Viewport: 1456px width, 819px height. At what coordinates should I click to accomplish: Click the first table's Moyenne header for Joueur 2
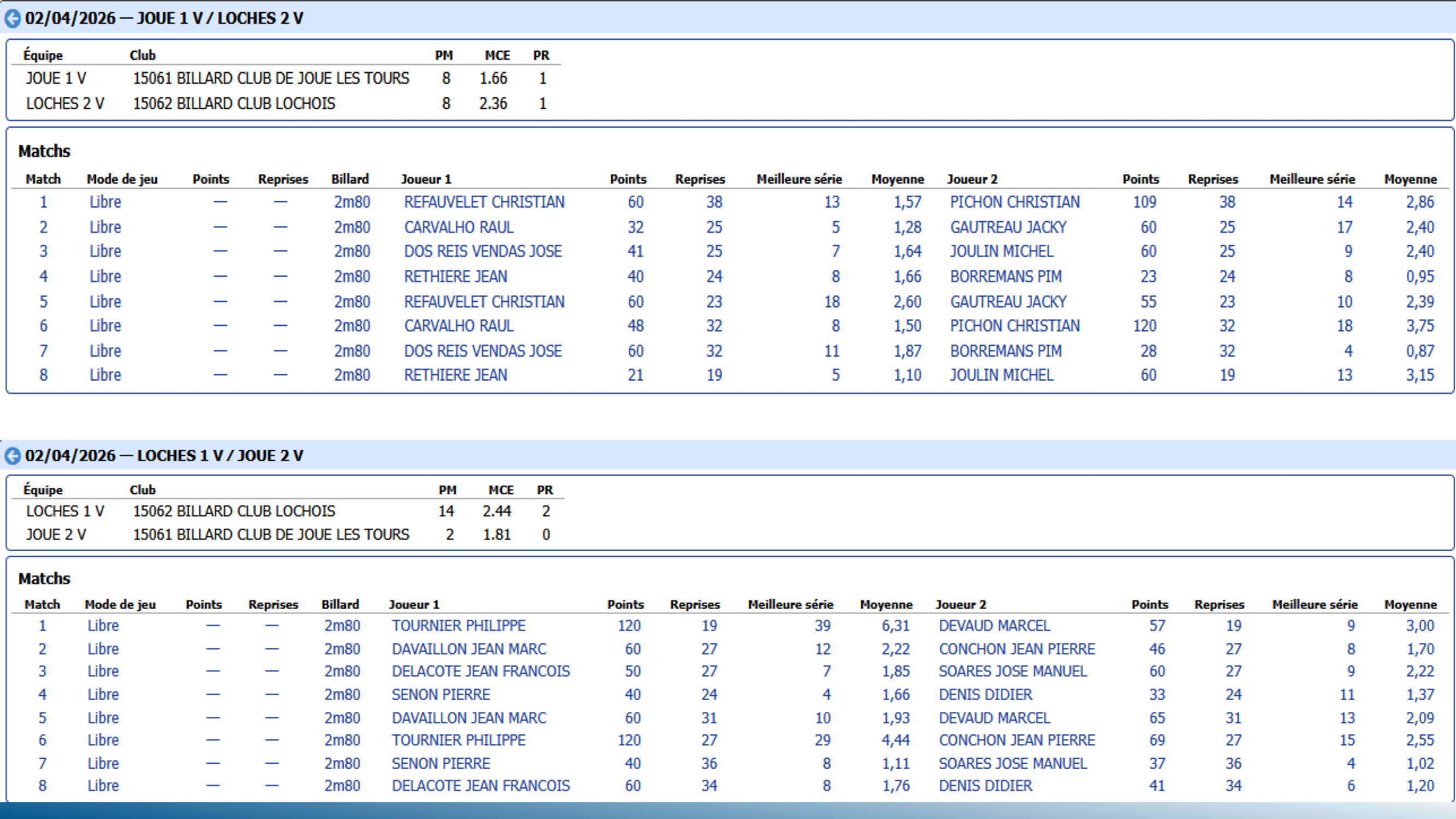[x=1410, y=179]
